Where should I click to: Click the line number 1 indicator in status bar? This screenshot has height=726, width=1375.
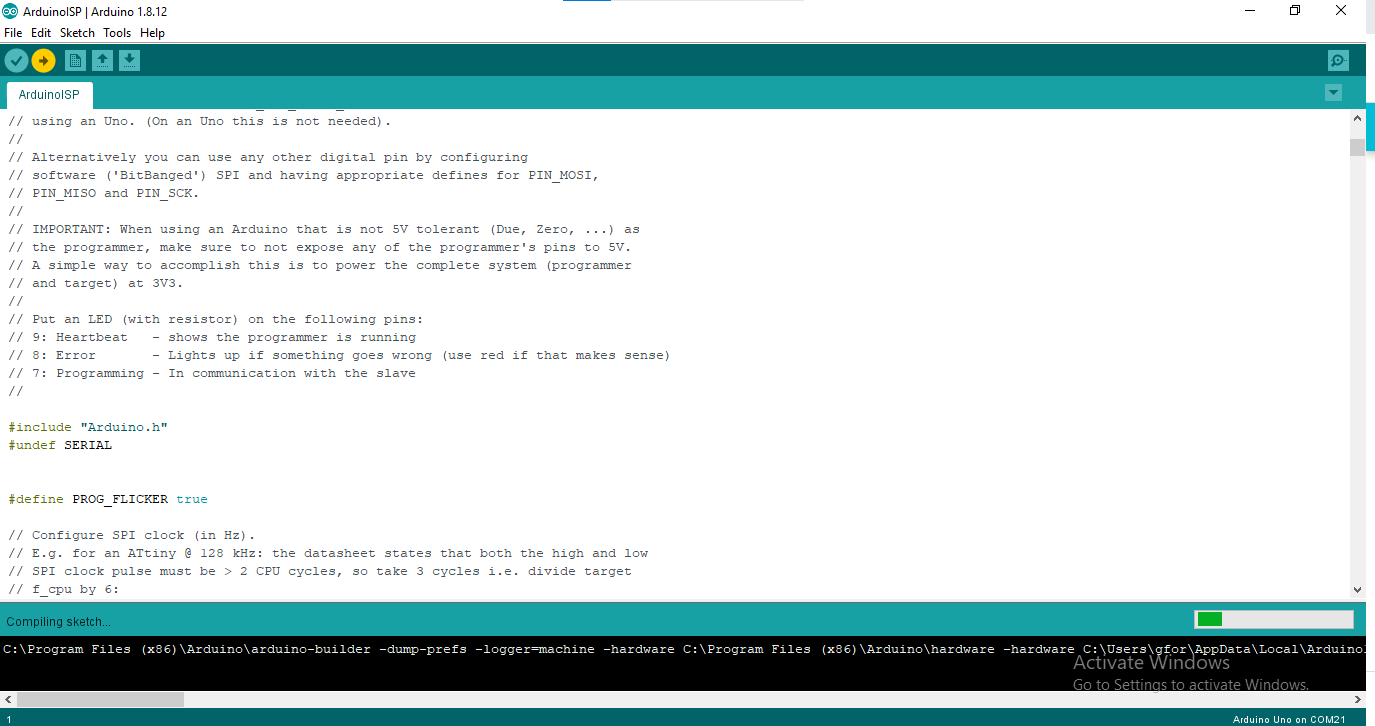tap(7, 719)
